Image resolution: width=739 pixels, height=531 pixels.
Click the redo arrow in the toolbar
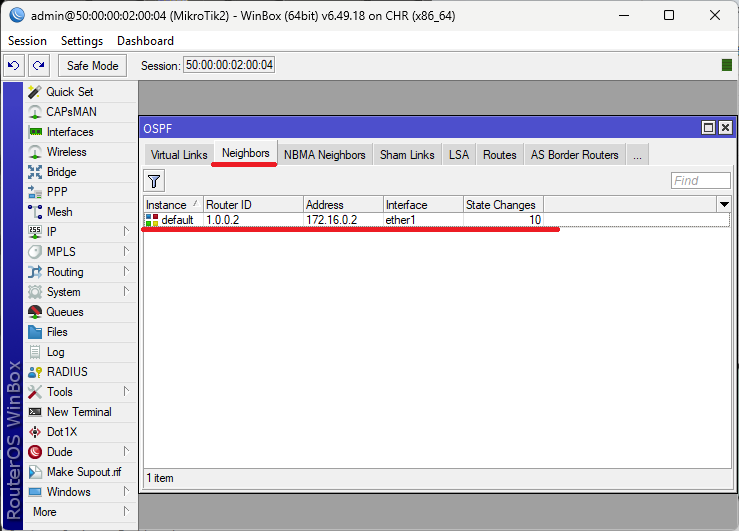coord(38,65)
